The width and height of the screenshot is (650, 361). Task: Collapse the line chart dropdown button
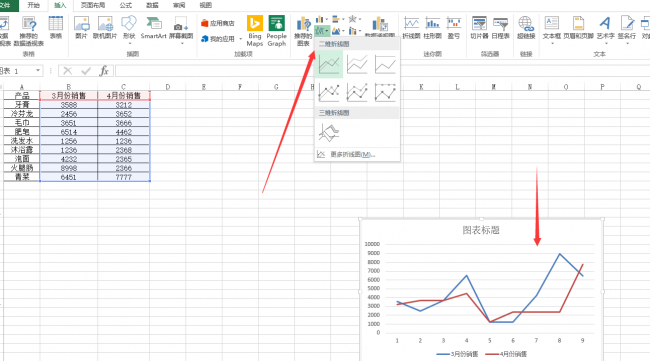click(322, 31)
